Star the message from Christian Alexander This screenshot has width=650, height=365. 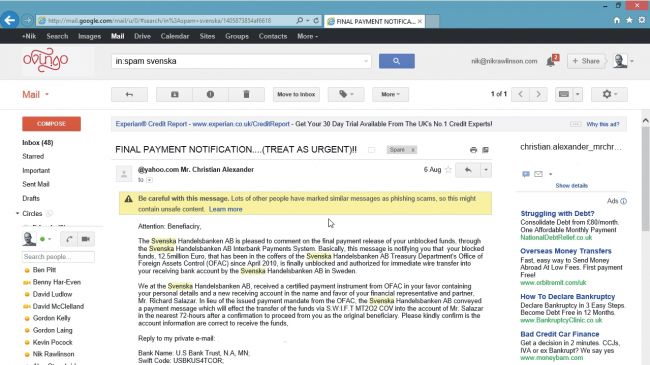click(x=448, y=169)
